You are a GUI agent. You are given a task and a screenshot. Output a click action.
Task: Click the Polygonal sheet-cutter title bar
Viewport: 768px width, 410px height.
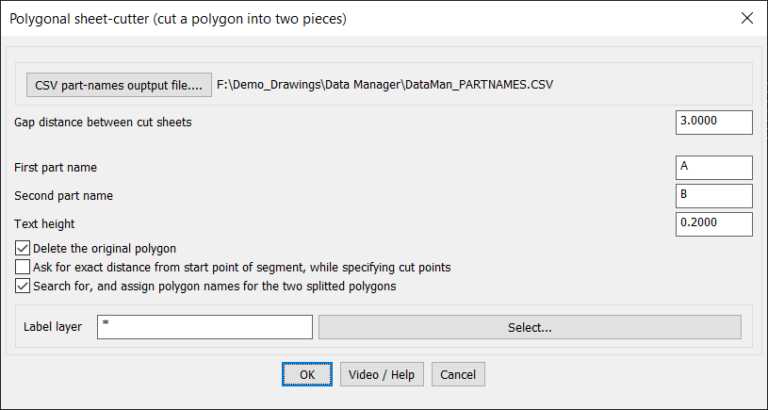(x=300, y=18)
